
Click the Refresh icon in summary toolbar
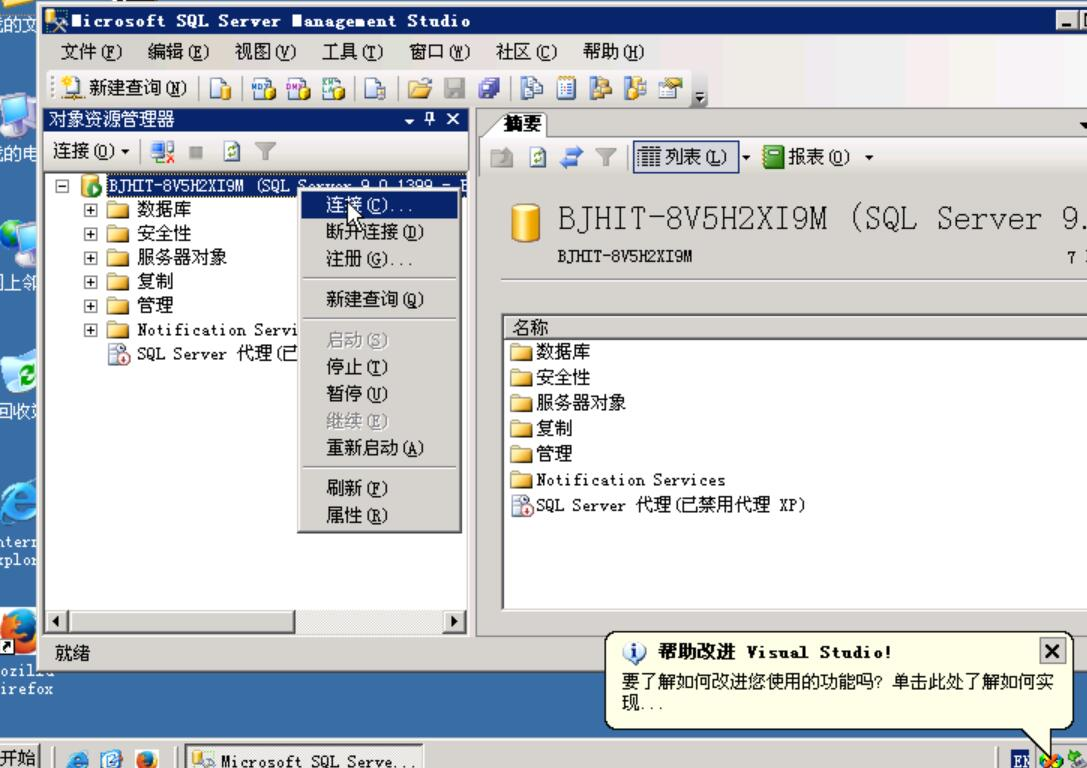pyautogui.click(x=538, y=157)
